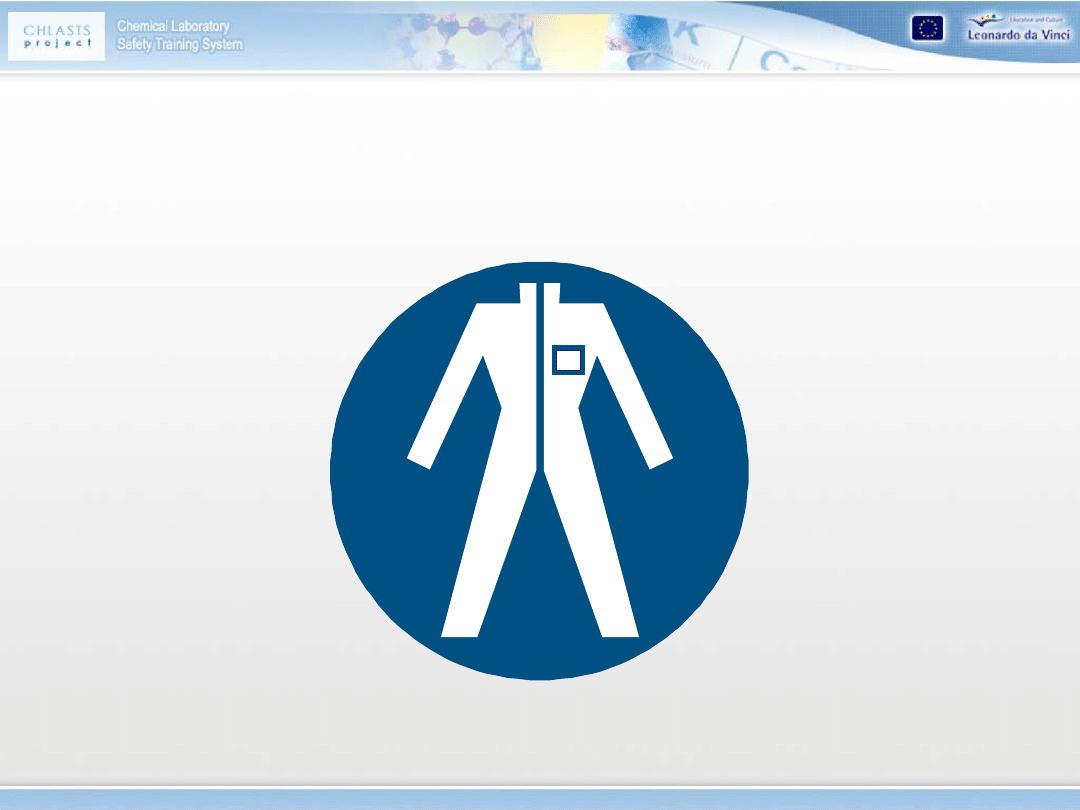1080x810 pixels.
Task: Click the coverall's left sleeve cuff
Action: [420, 460]
